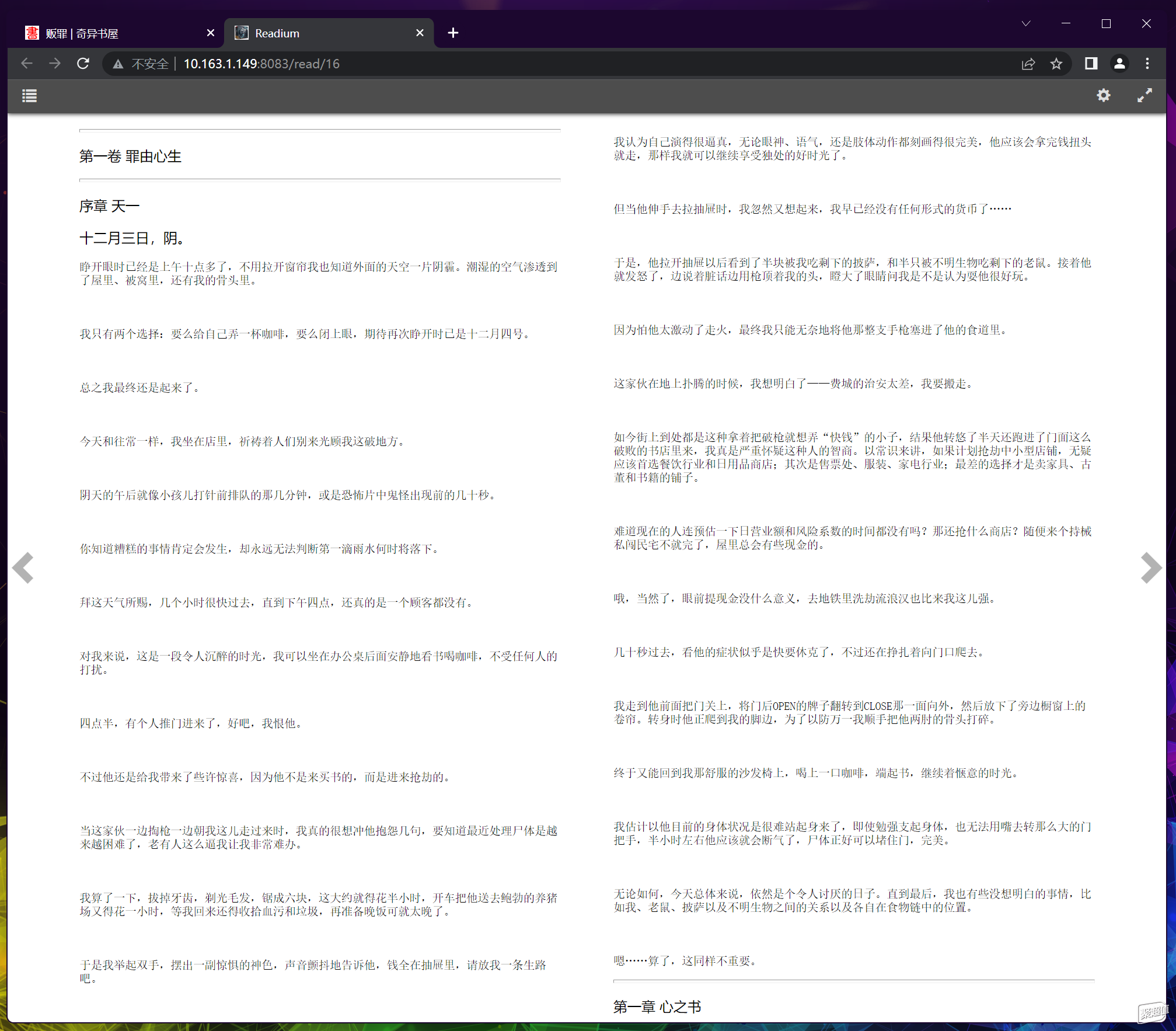
Task: Select the Readium tab
Action: point(329,33)
